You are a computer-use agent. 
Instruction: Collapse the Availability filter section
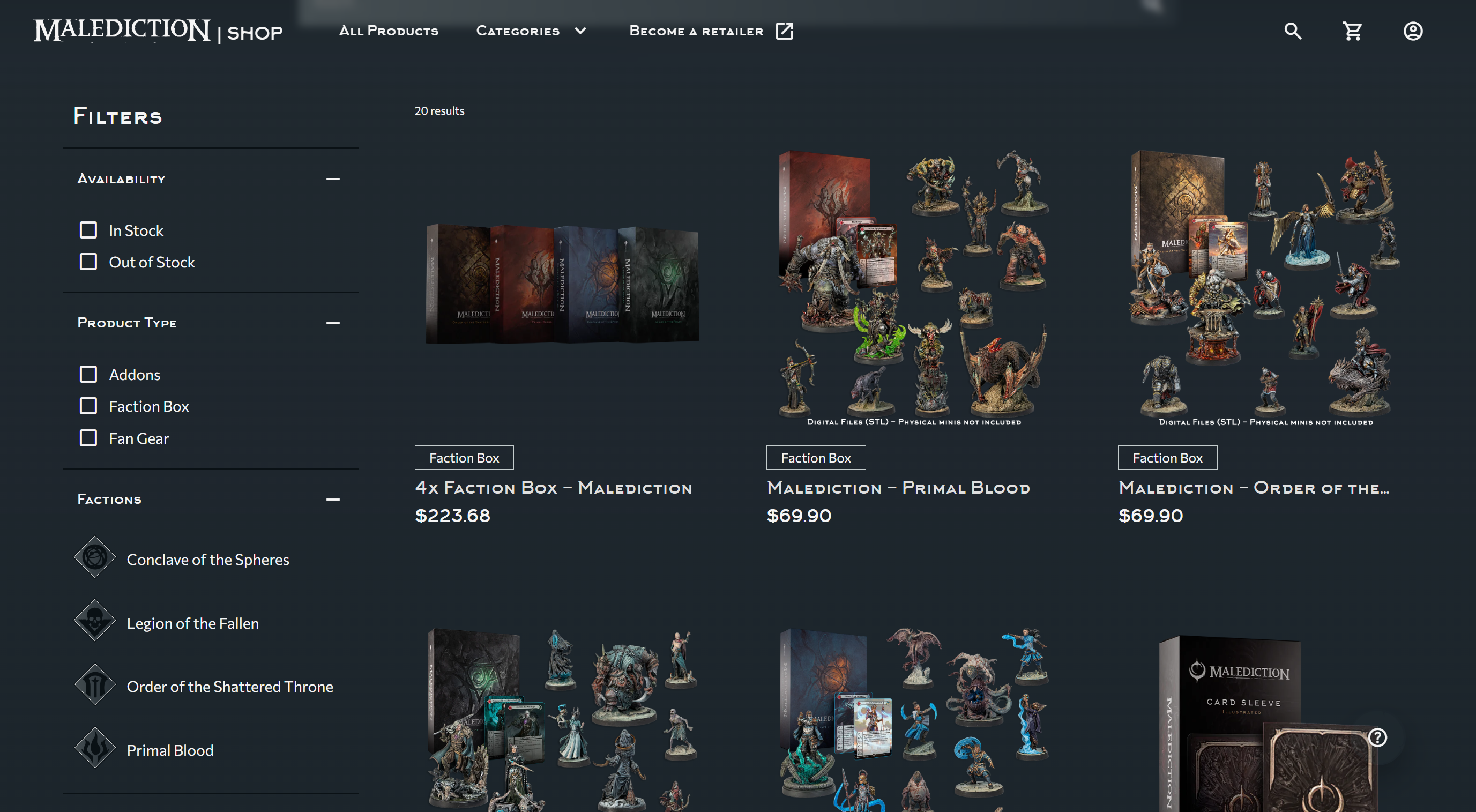[x=333, y=180]
